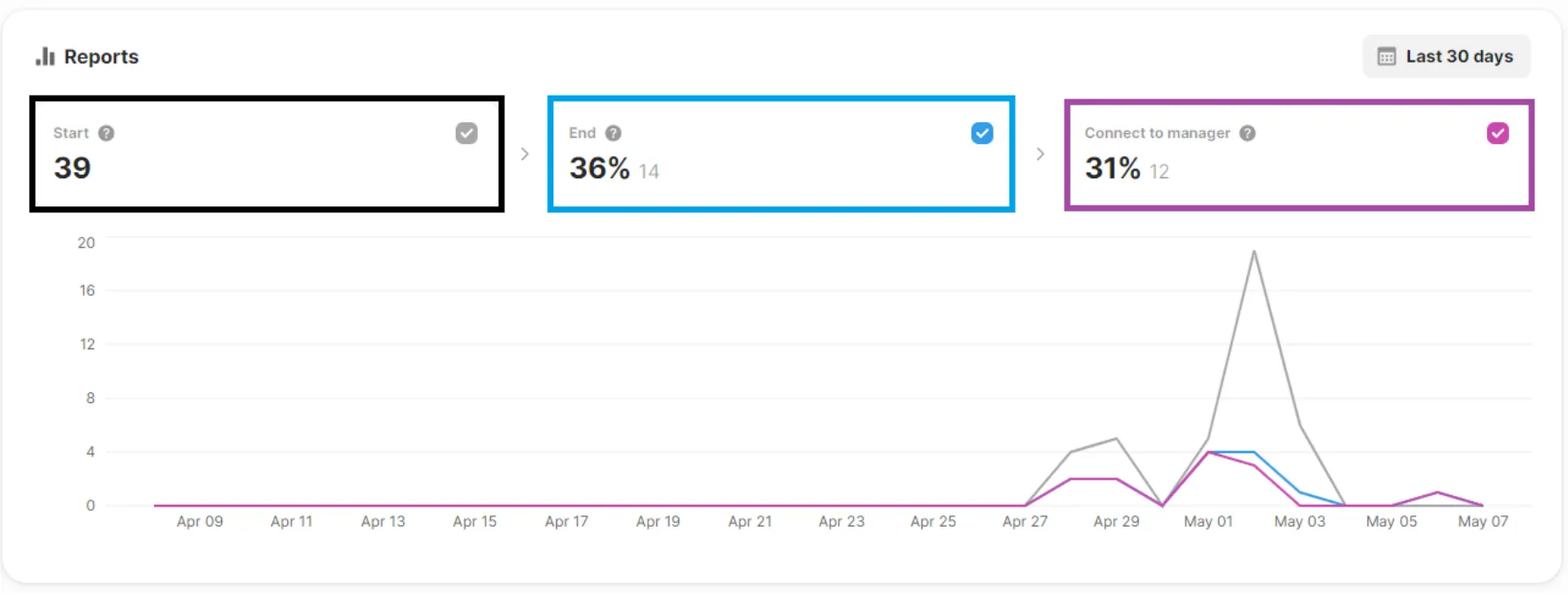Click chevron between End and Connect to manager
Image resolution: width=1568 pixels, height=596 pixels.
1040,154
